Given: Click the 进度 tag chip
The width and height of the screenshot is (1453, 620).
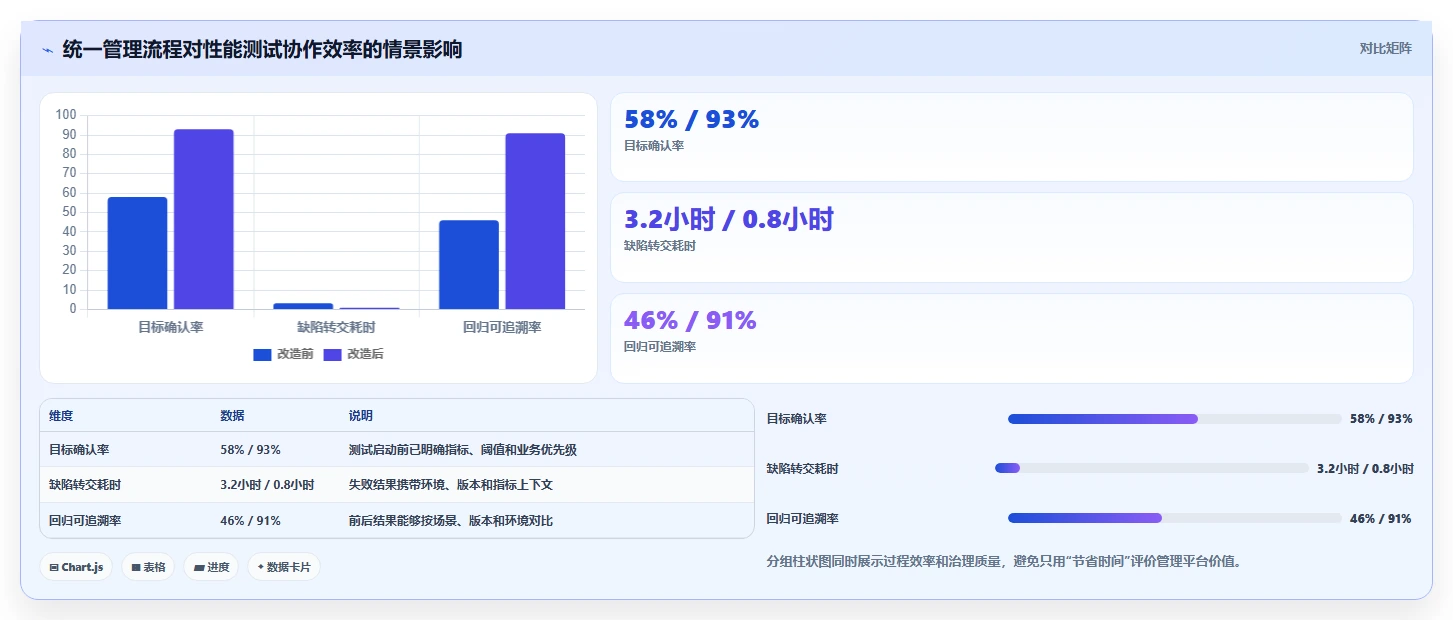Looking at the screenshot, I should [x=211, y=567].
